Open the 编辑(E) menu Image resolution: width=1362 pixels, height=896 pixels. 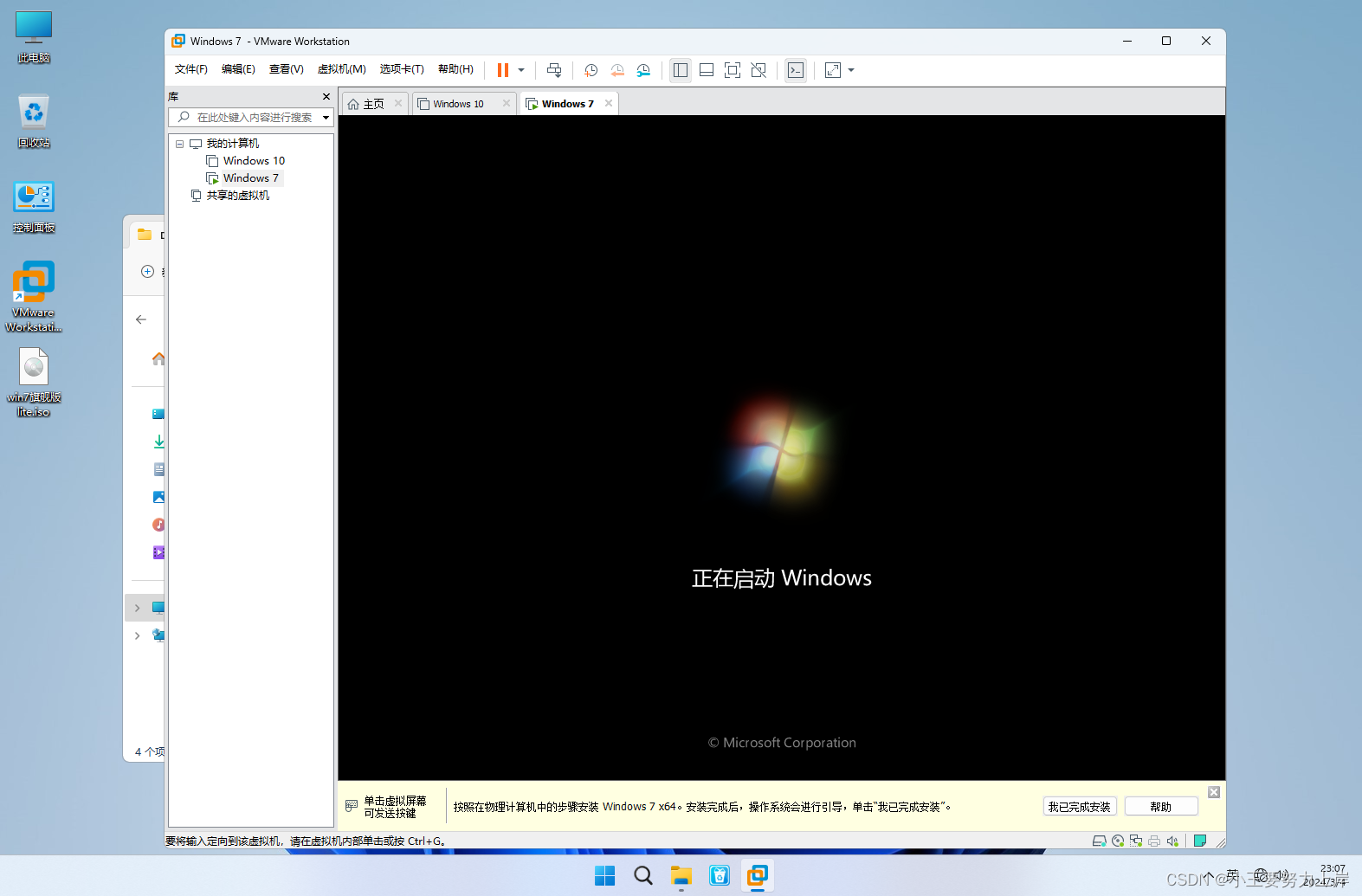pyautogui.click(x=238, y=69)
